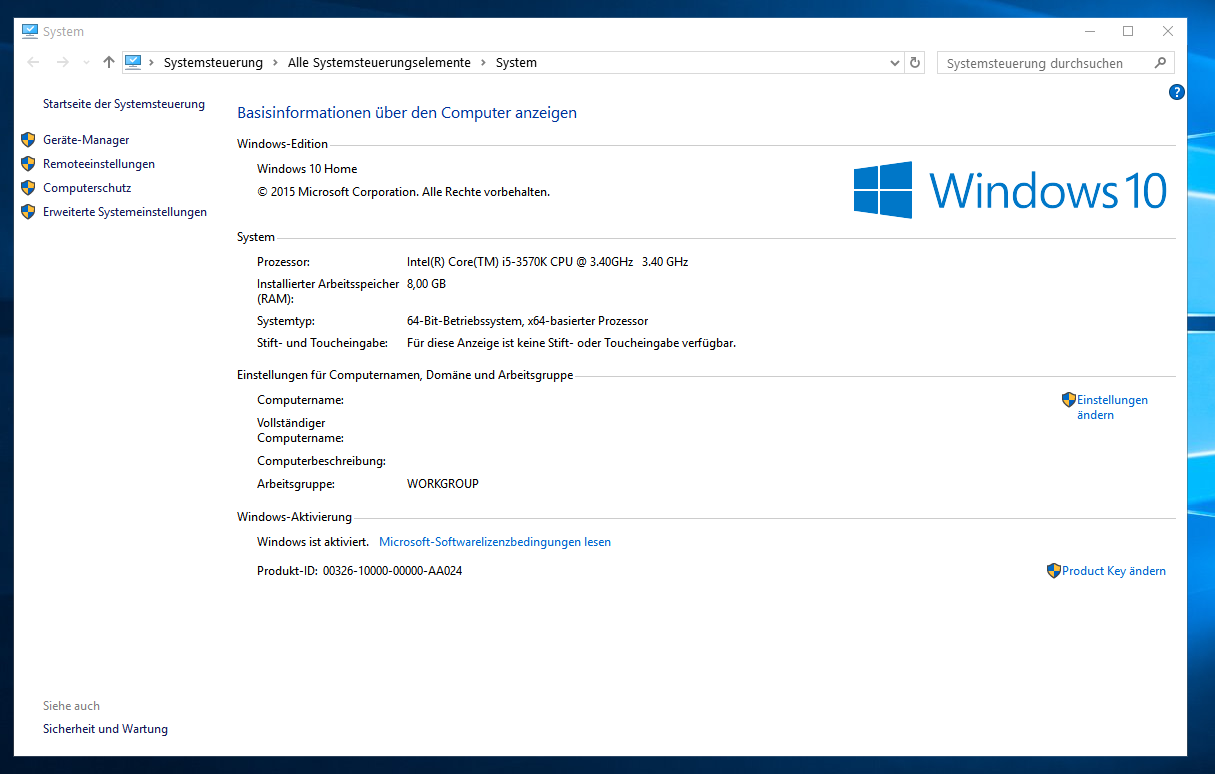Open Systemsteuerung breadcrumb
Image resolution: width=1215 pixels, height=774 pixels.
(213, 63)
